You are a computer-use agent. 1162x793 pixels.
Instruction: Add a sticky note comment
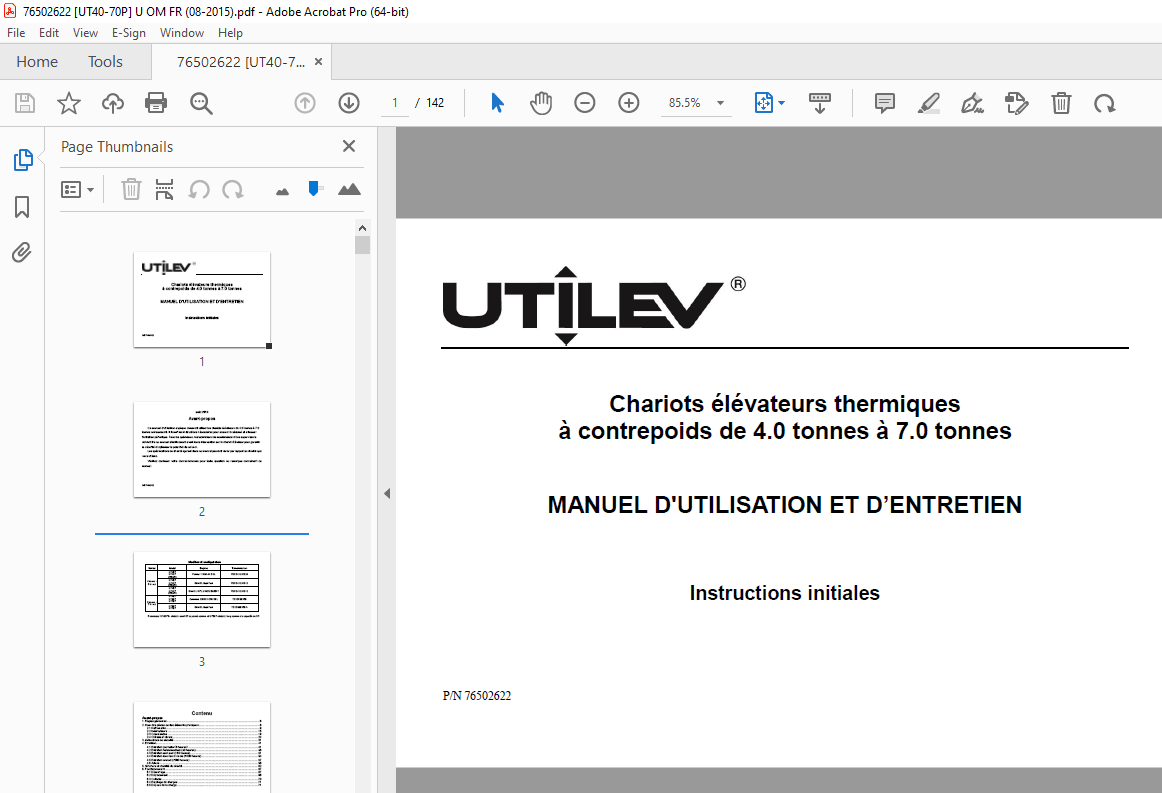pos(884,102)
